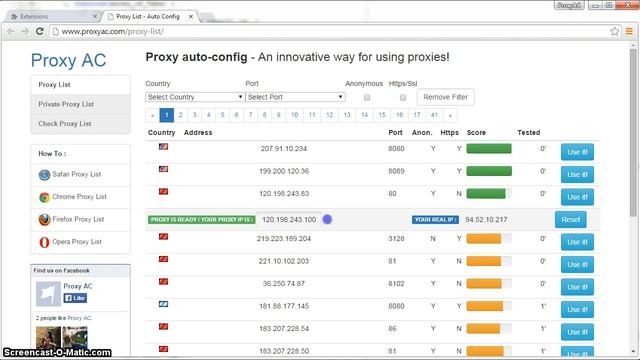Click the Safari icon in How To list
The height and width of the screenshot is (360, 640).
[x=44, y=175]
